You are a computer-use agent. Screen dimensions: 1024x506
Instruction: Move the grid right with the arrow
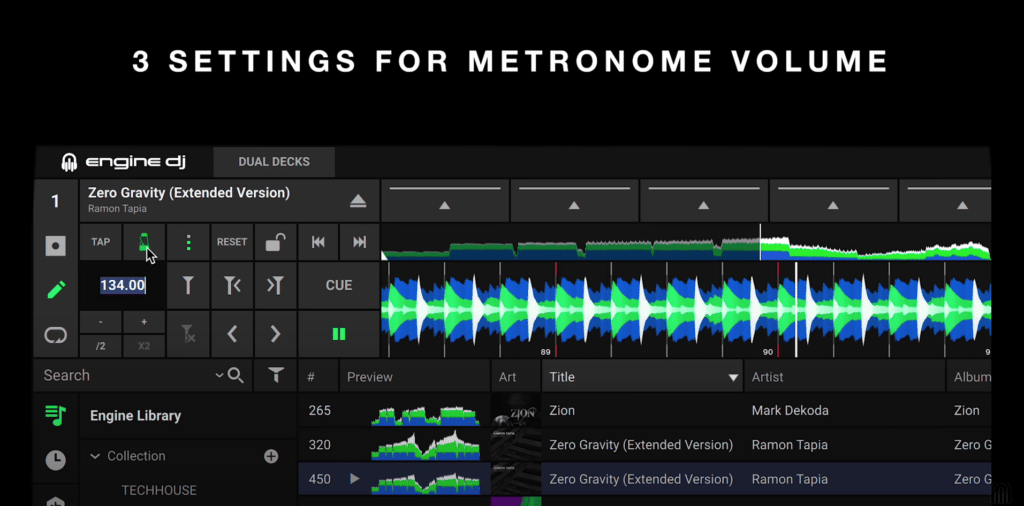(x=276, y=334)
